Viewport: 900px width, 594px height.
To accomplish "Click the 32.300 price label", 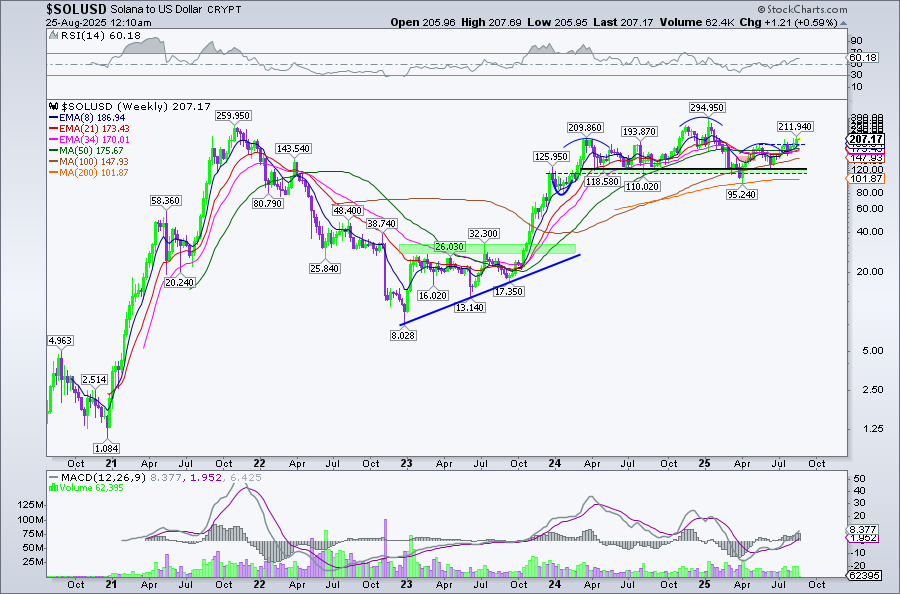I will click(x=484, y=234).
